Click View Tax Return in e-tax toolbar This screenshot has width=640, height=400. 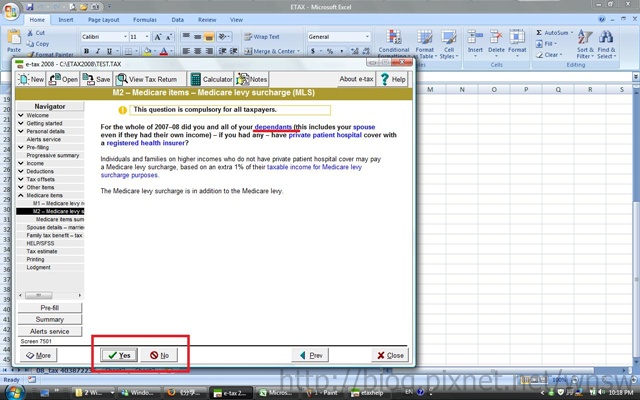[x=149, y=79]
